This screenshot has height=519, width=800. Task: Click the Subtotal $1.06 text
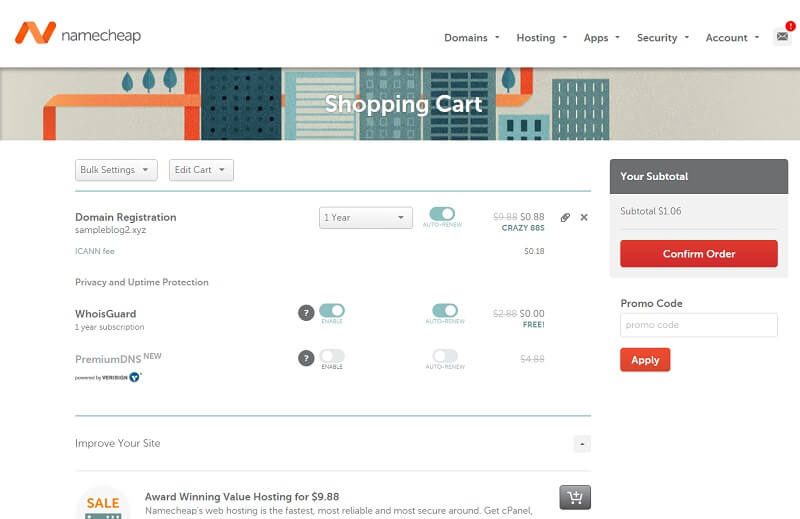[651, 211]
